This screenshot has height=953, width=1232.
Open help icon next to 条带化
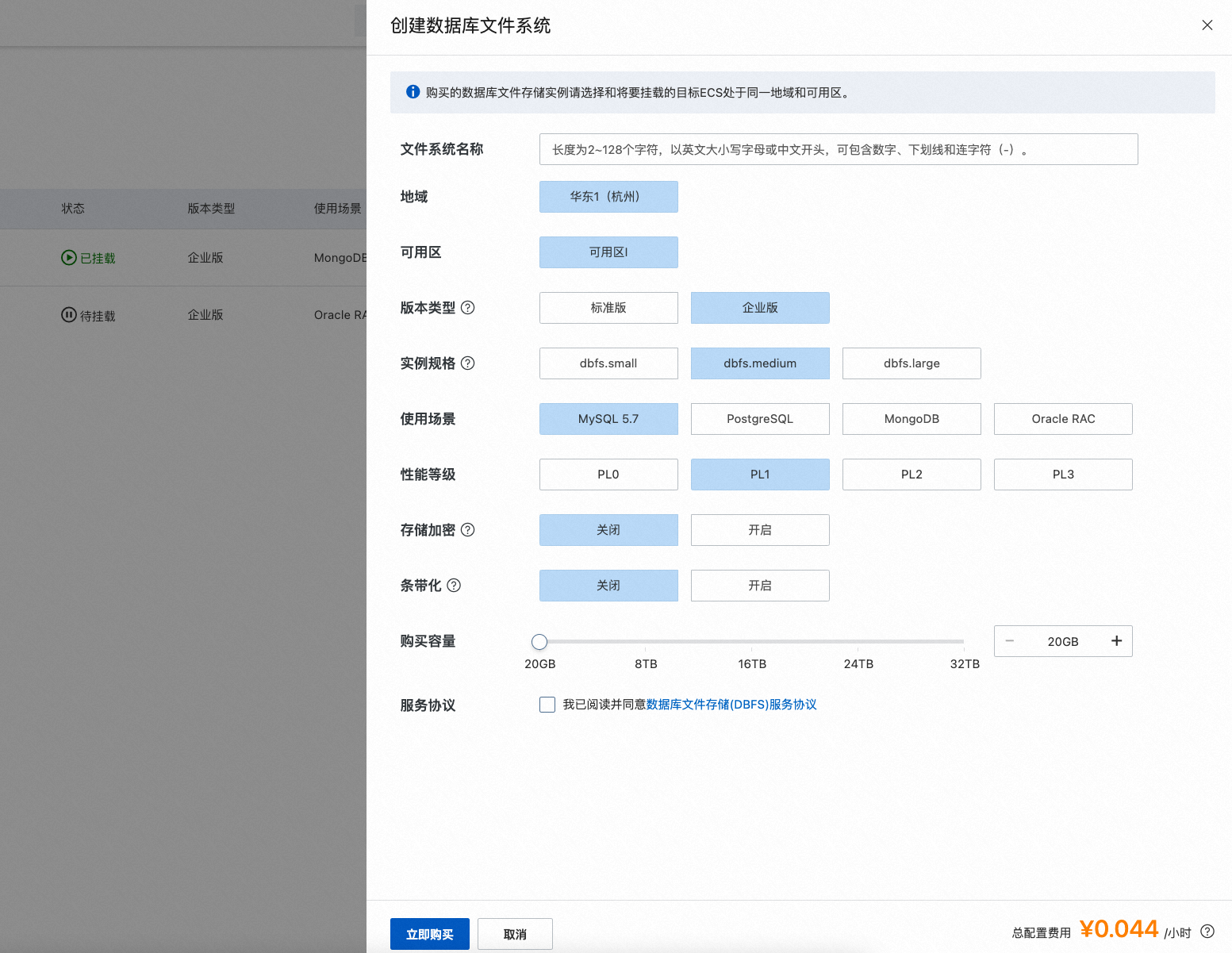454,586
